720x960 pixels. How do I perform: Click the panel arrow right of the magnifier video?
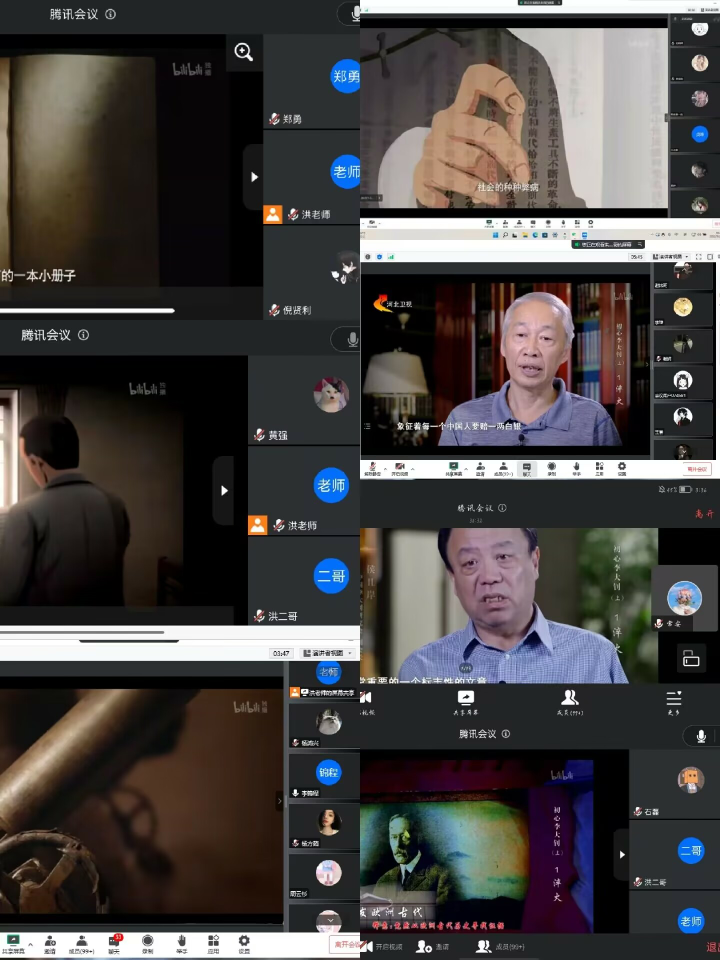click(253, 177)
